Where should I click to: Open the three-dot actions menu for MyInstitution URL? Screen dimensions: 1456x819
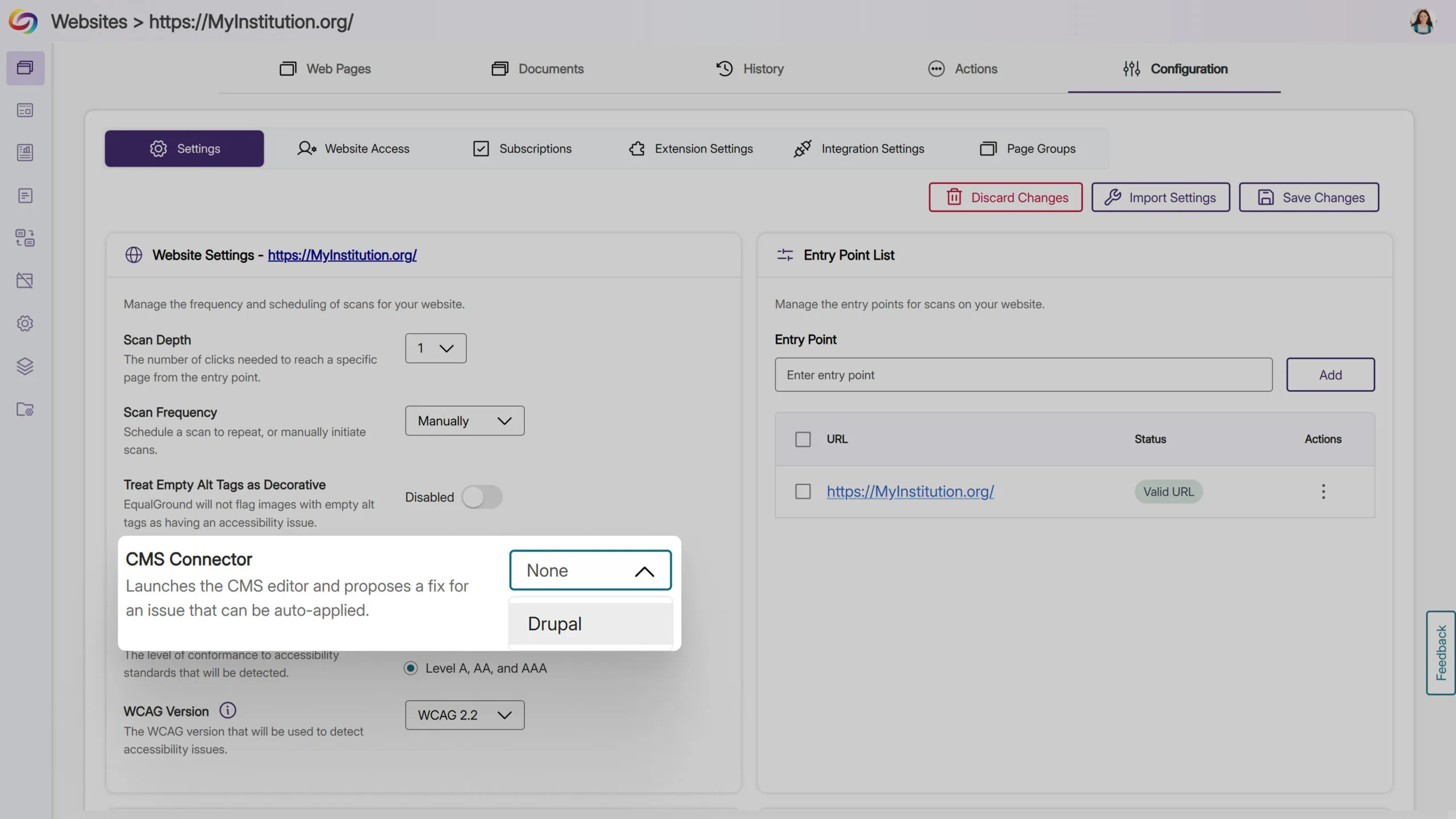pos(1323,491)
